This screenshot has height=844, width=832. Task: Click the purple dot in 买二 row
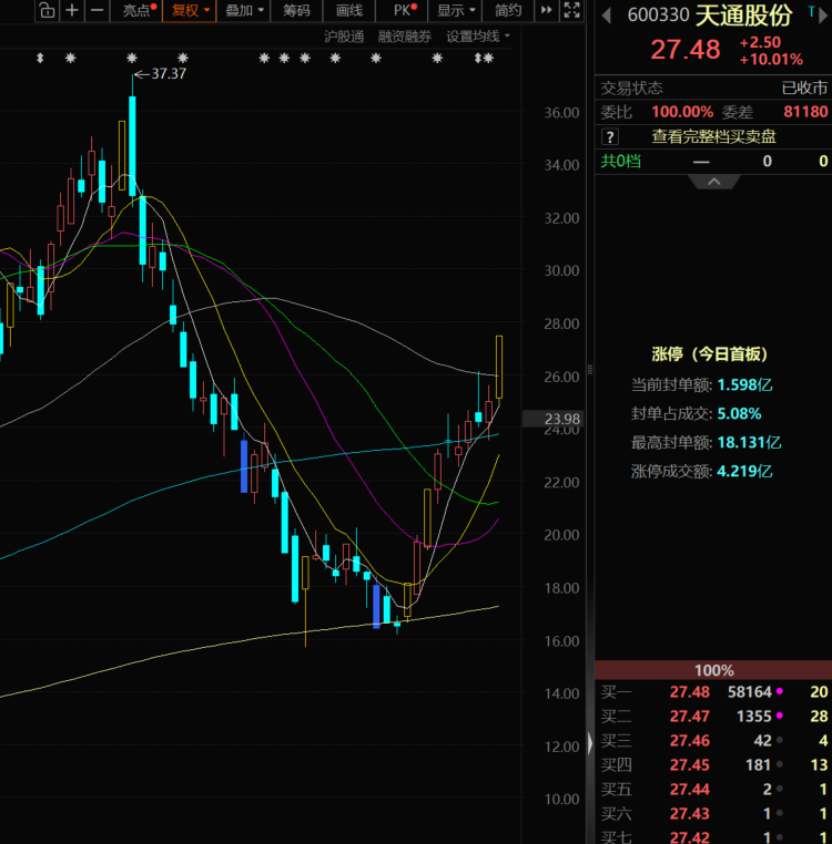pyautogui.click(x=779, y=716)
